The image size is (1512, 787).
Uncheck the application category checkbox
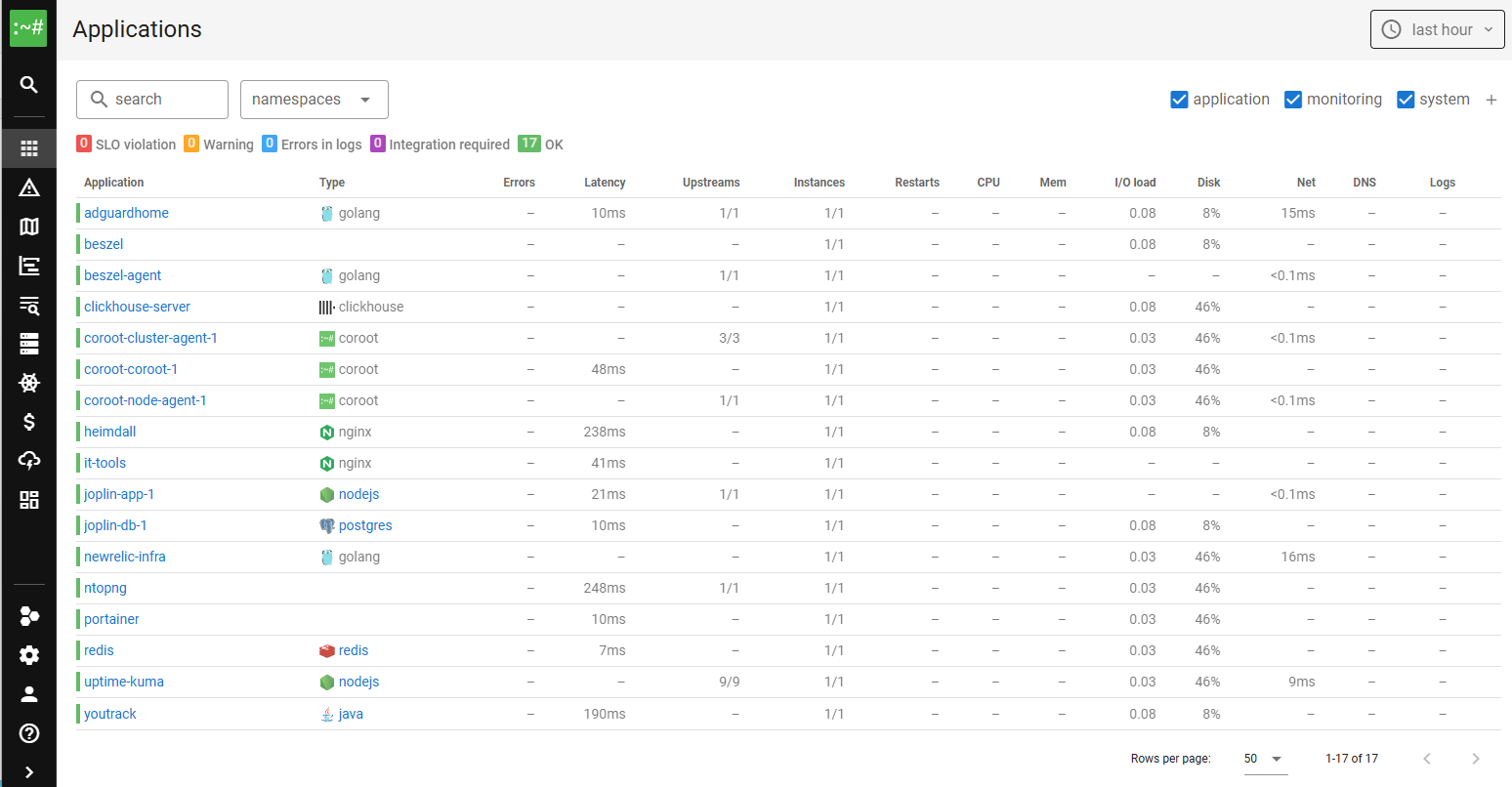point(1179,100)
